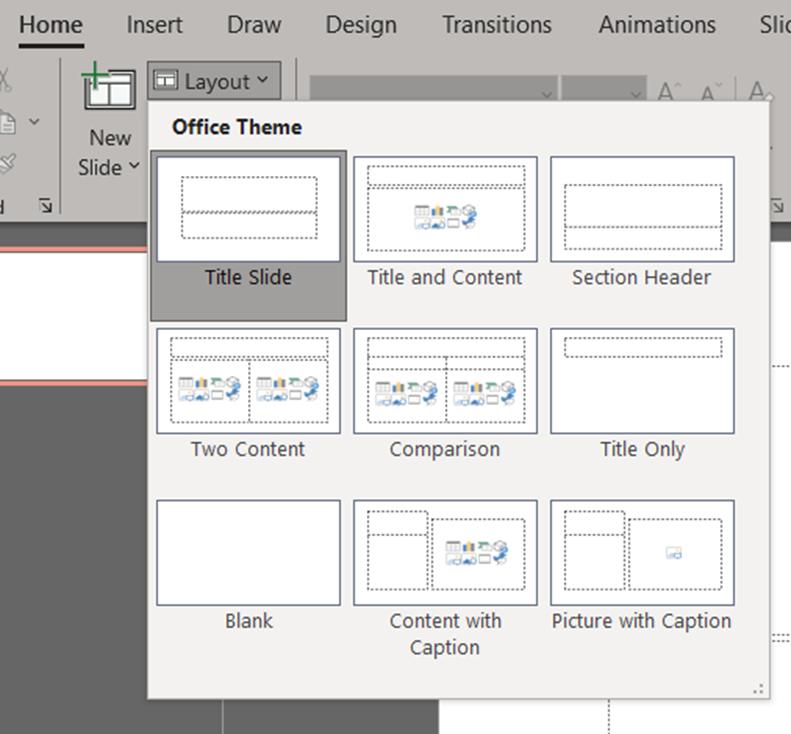Go to the Design tab
The image size is (791, 734).
pos(361,25)
